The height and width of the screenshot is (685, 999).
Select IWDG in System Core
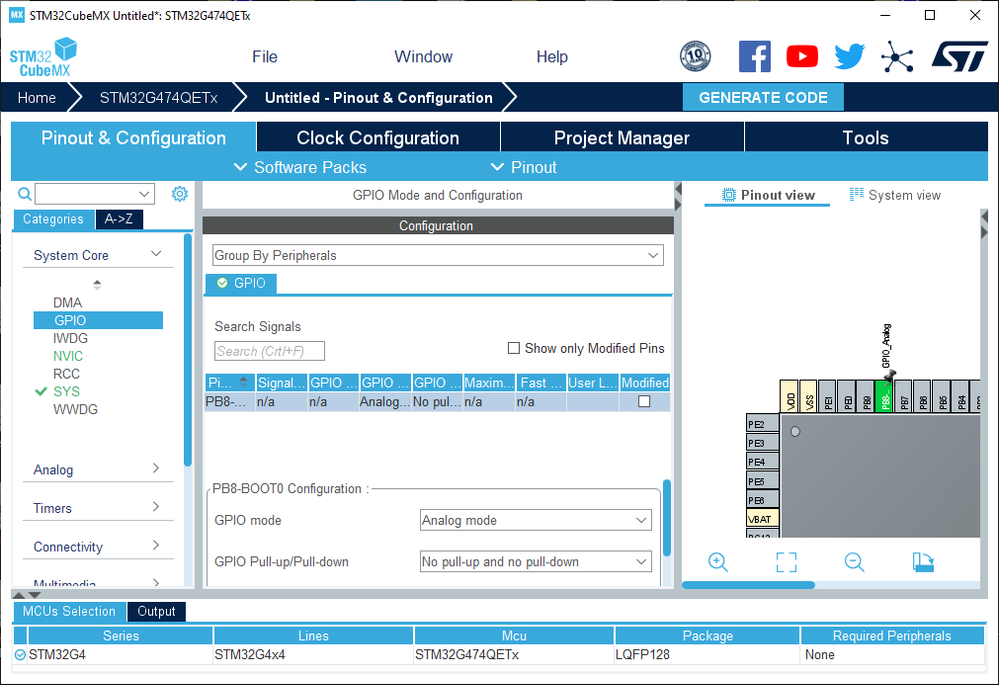coord(70,338)
